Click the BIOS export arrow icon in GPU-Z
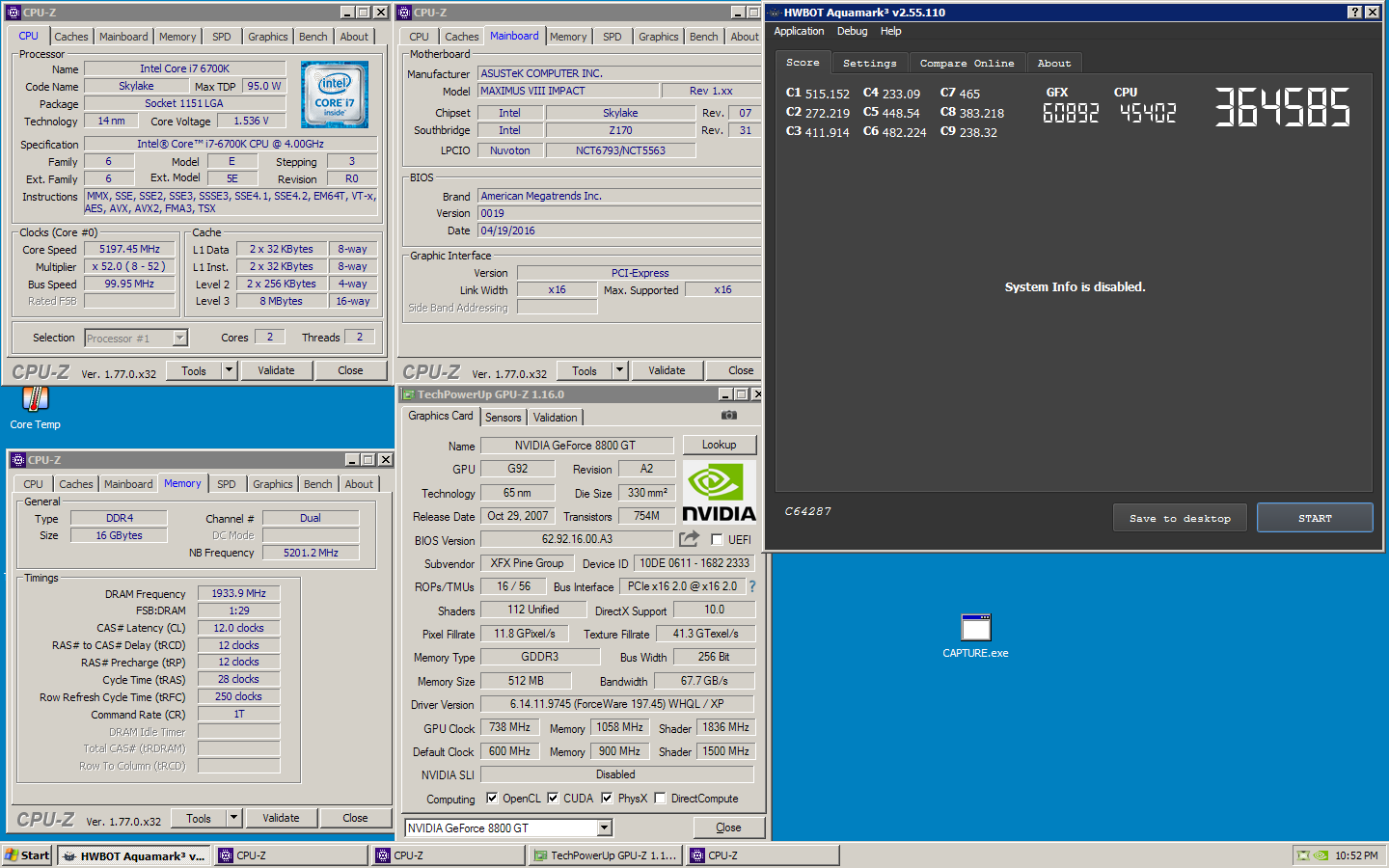 [689, 539]
